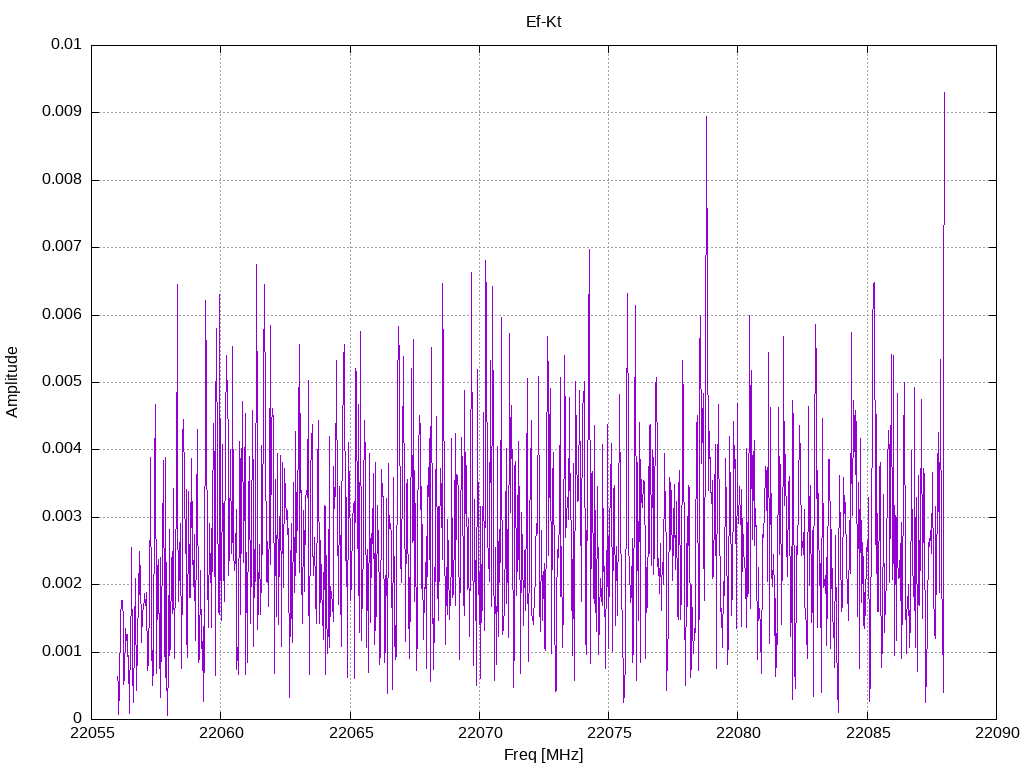Select the 0.005 y-axis tick label

click(x=62, y=382)
